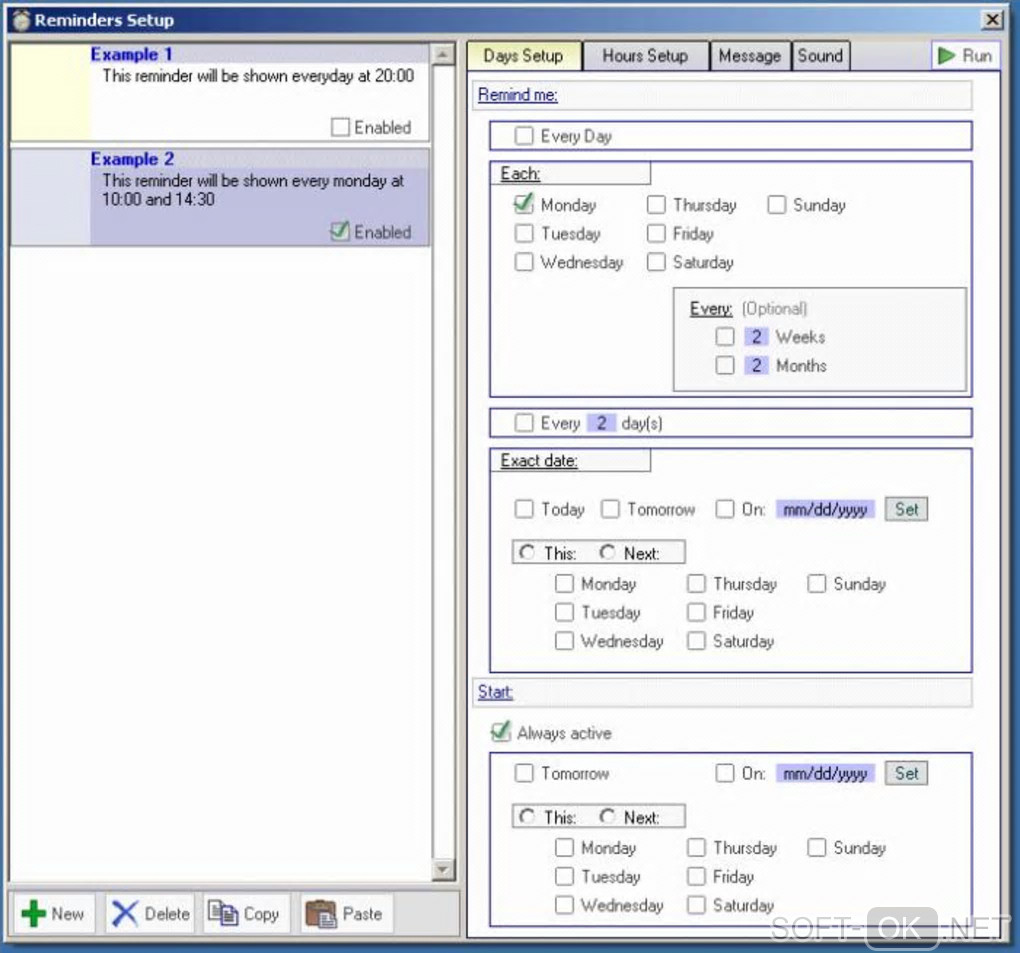
Task: Click Set button in Start section
Action: [906, 773]
